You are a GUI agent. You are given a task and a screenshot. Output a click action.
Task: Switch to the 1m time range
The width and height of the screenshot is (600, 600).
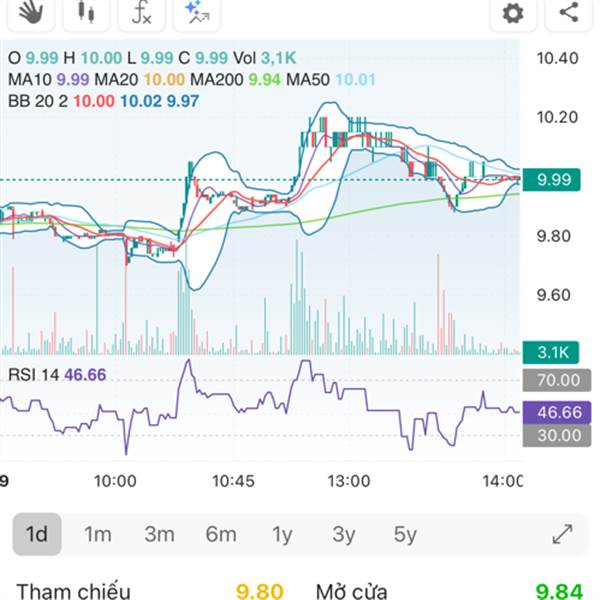tap(98, 534)
